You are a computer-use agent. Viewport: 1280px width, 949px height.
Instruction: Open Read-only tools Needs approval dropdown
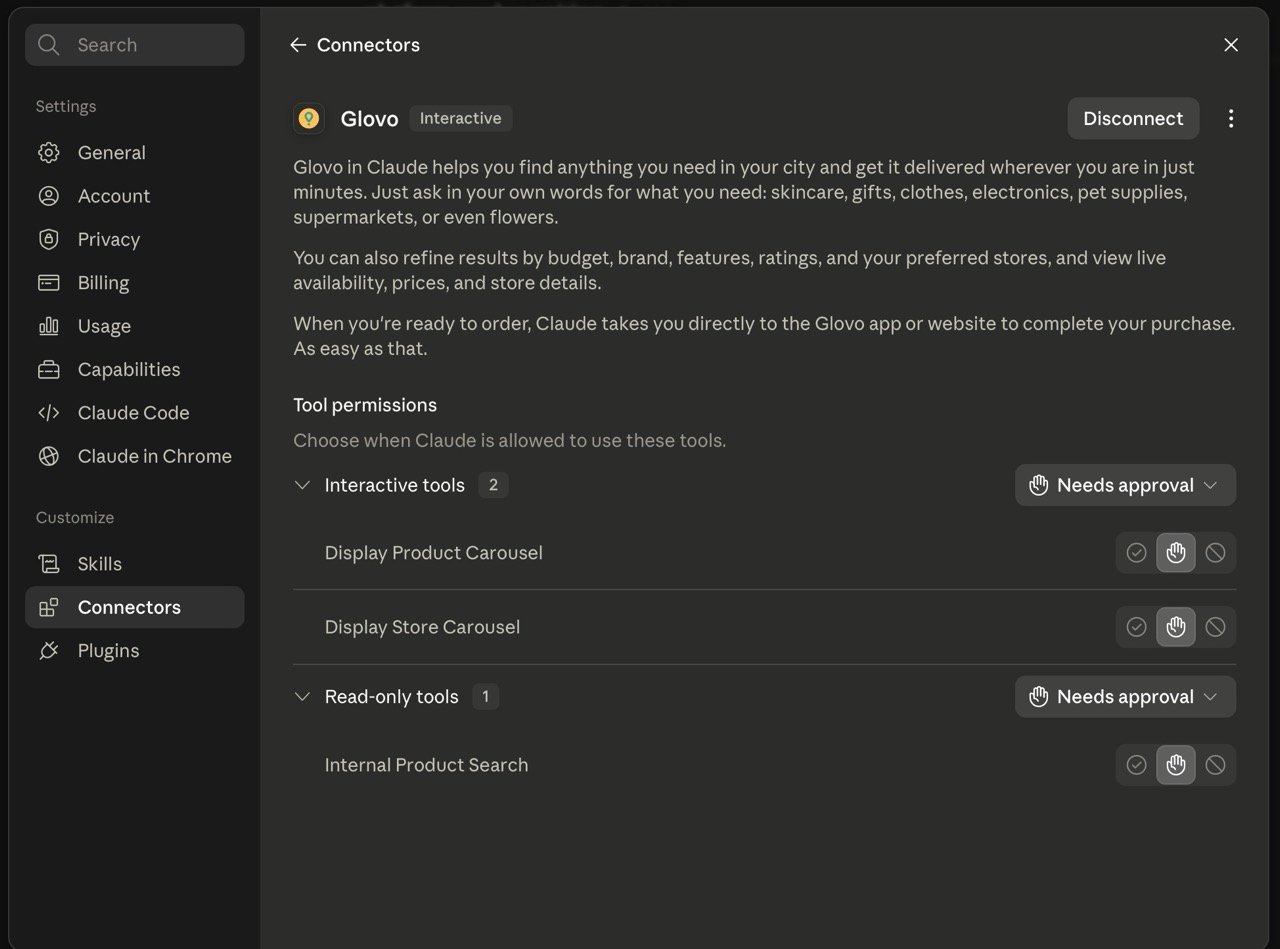pyautogui.click(x=1125, y=697)
